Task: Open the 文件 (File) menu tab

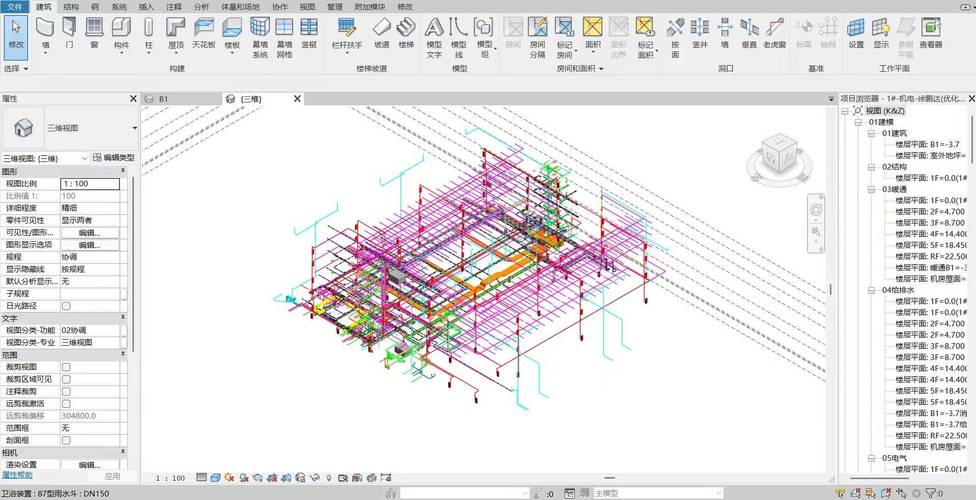Action: [14, 7]
